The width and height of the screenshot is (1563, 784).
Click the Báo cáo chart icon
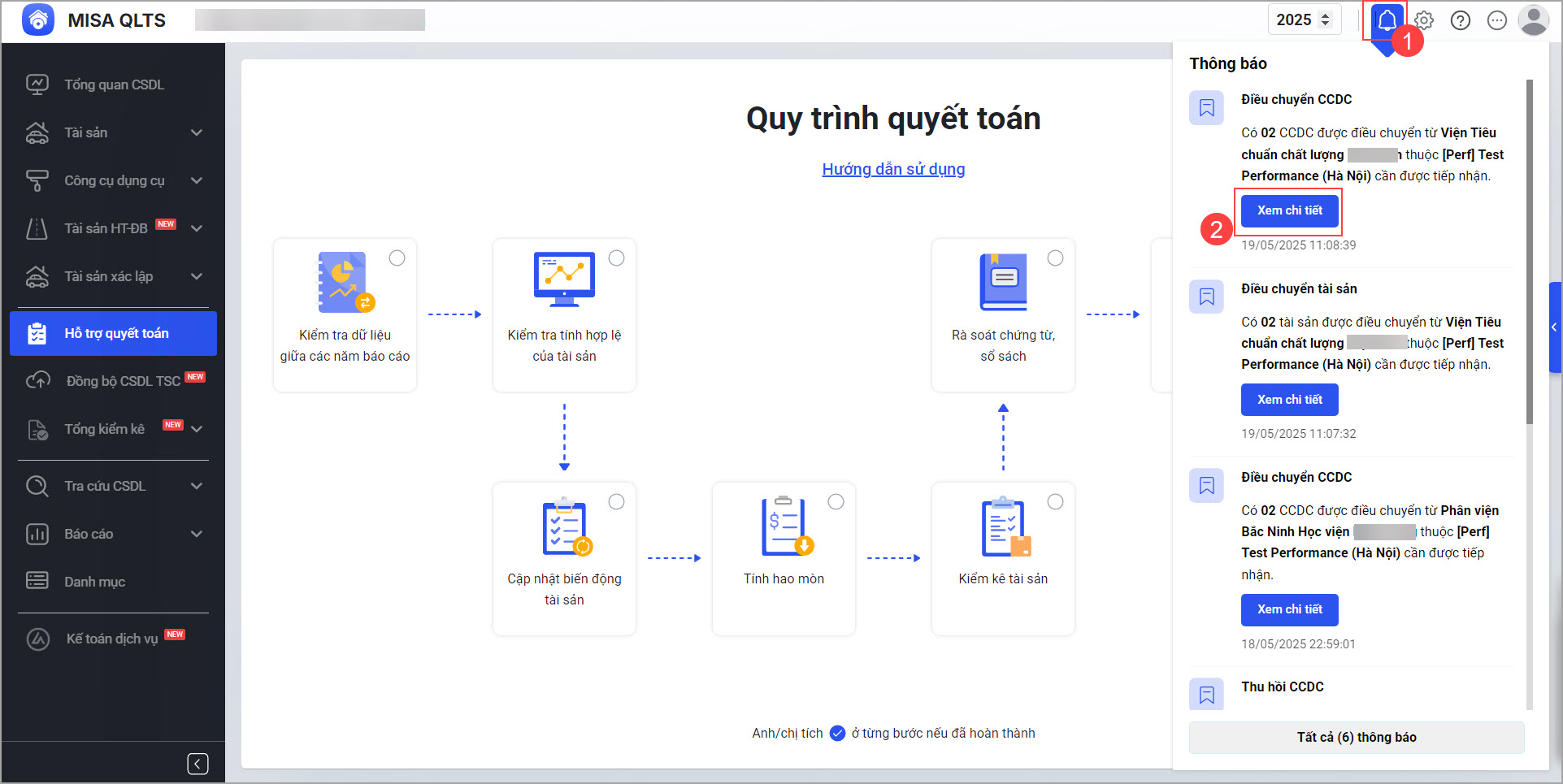[37, 534]
